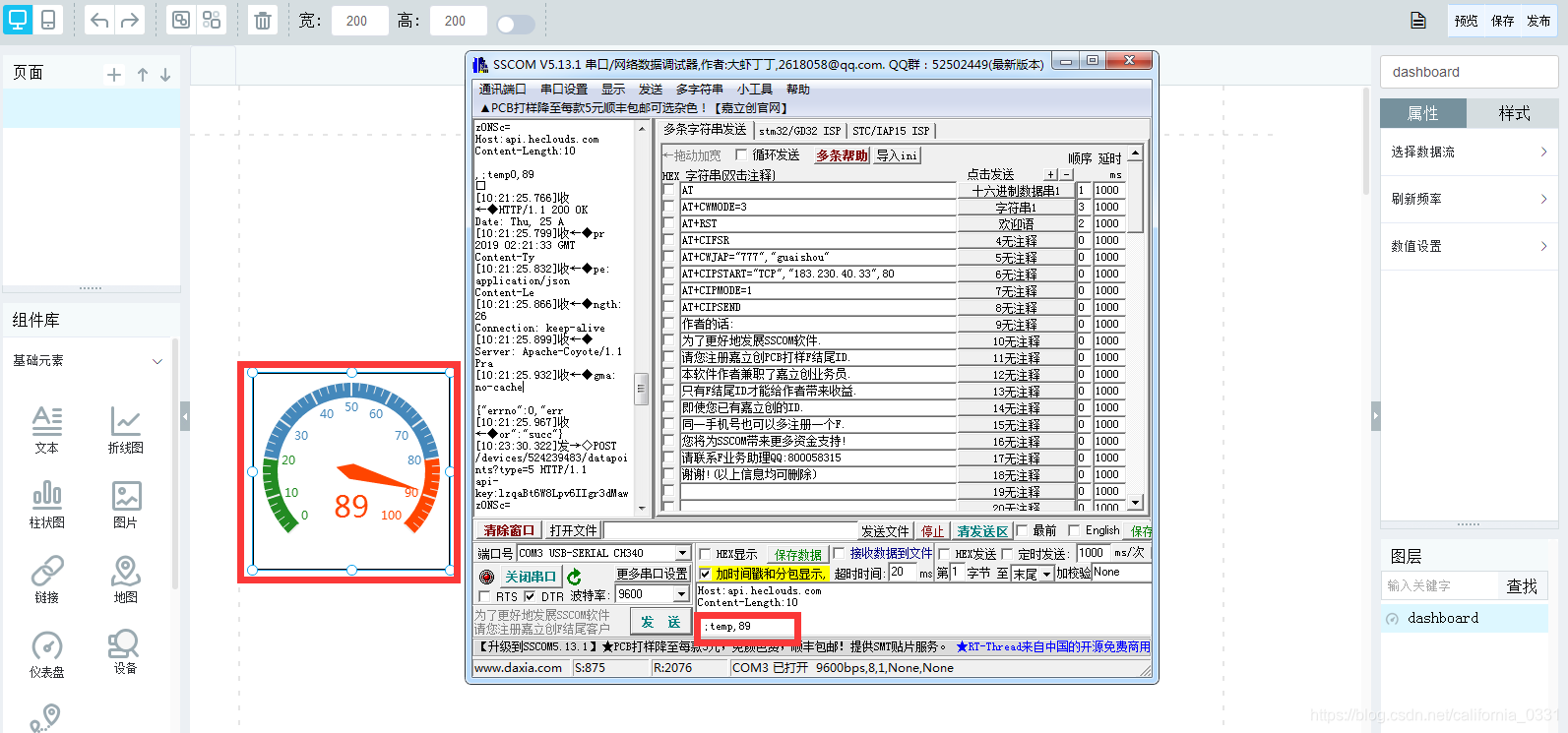Uncheck the DTR checkbox
1568x733 pixels.
coord(530,596)
